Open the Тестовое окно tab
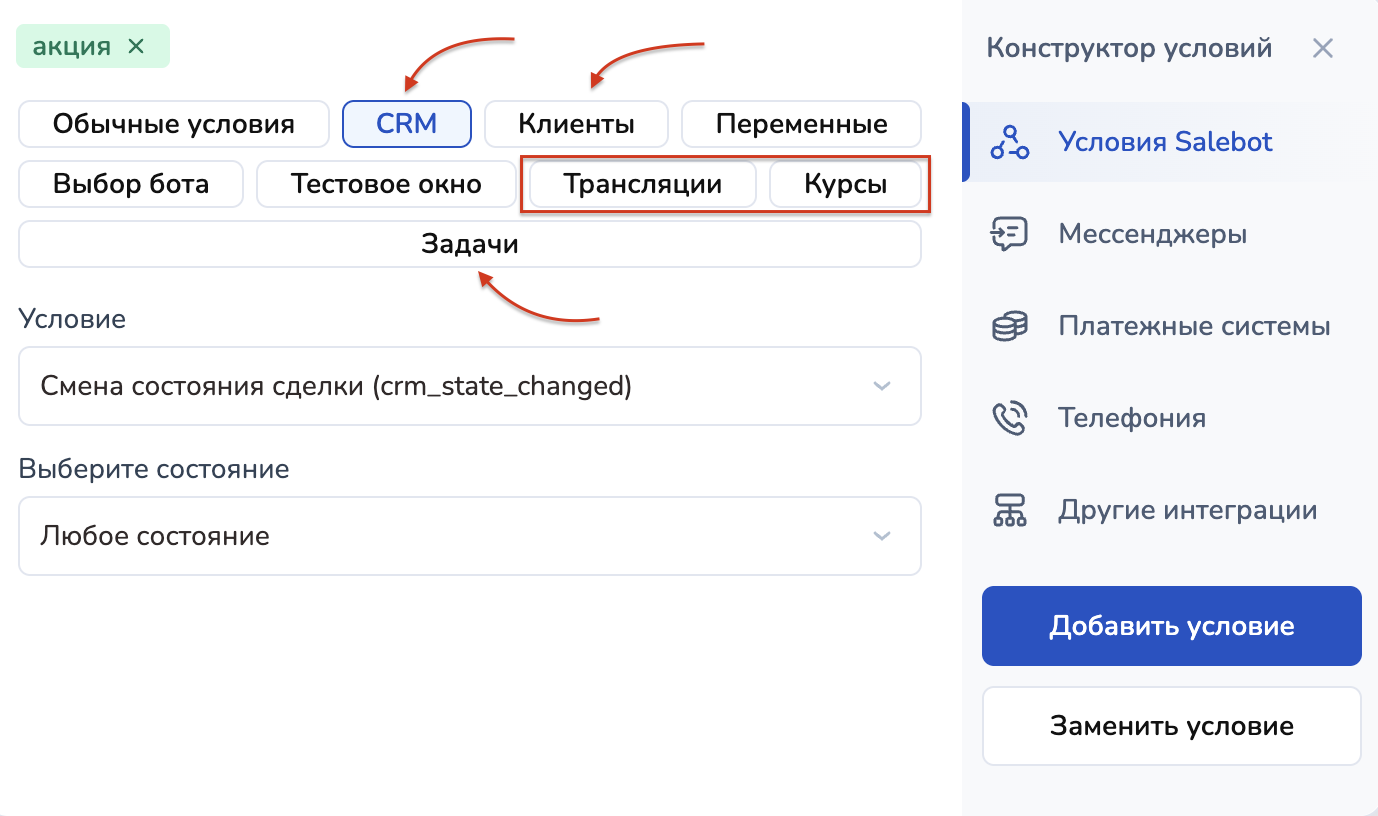 coord(386,184)
